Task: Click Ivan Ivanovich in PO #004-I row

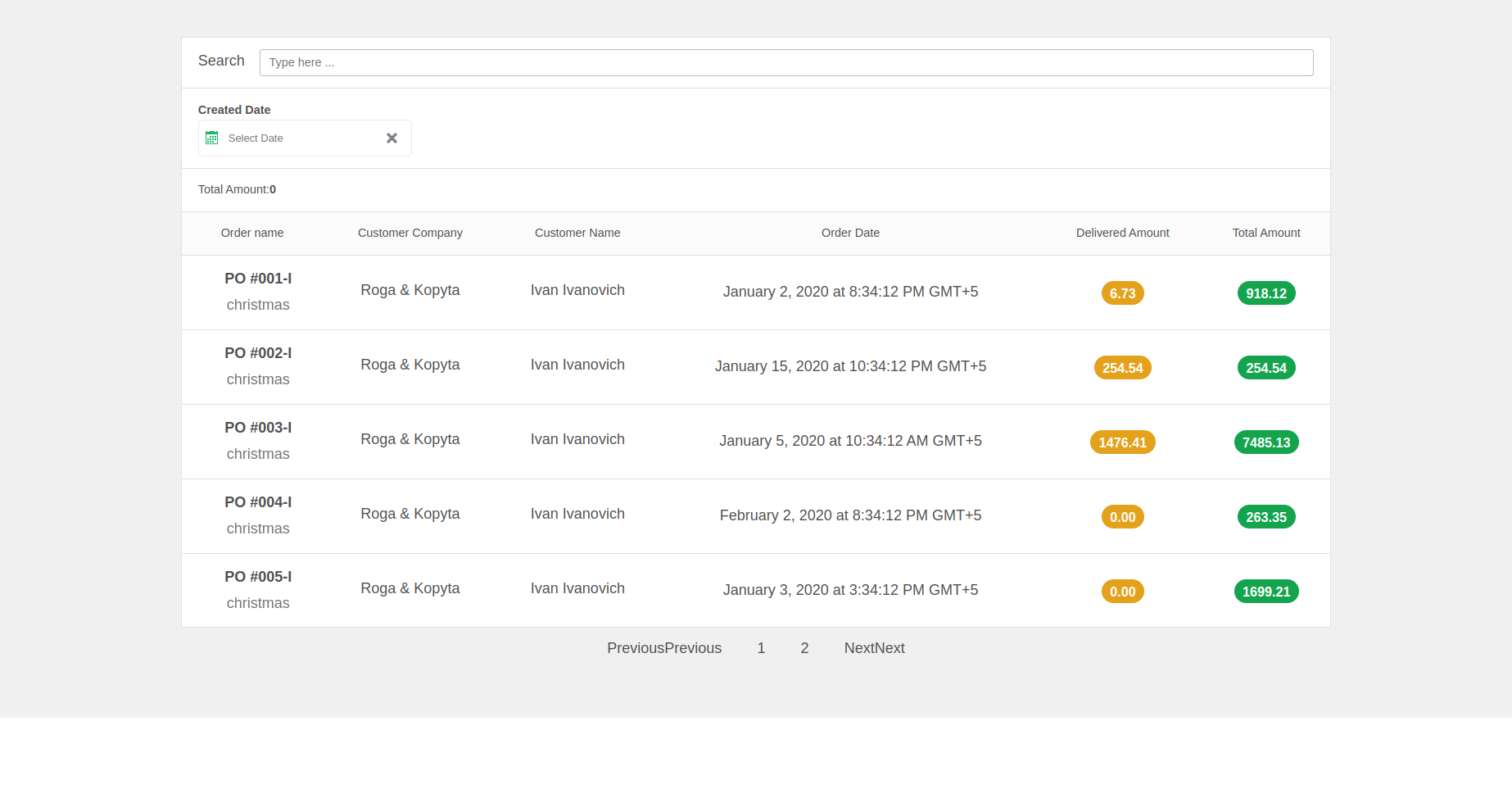Action: click(x=577, y=514)
